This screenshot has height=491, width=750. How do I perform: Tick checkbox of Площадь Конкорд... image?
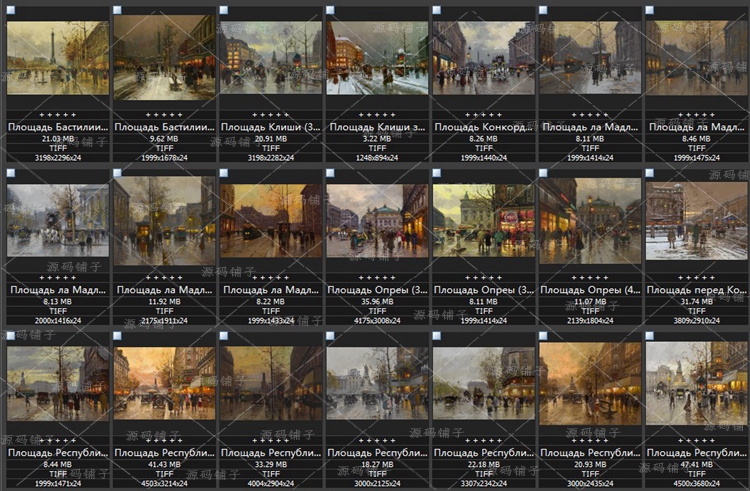(437, 10)
